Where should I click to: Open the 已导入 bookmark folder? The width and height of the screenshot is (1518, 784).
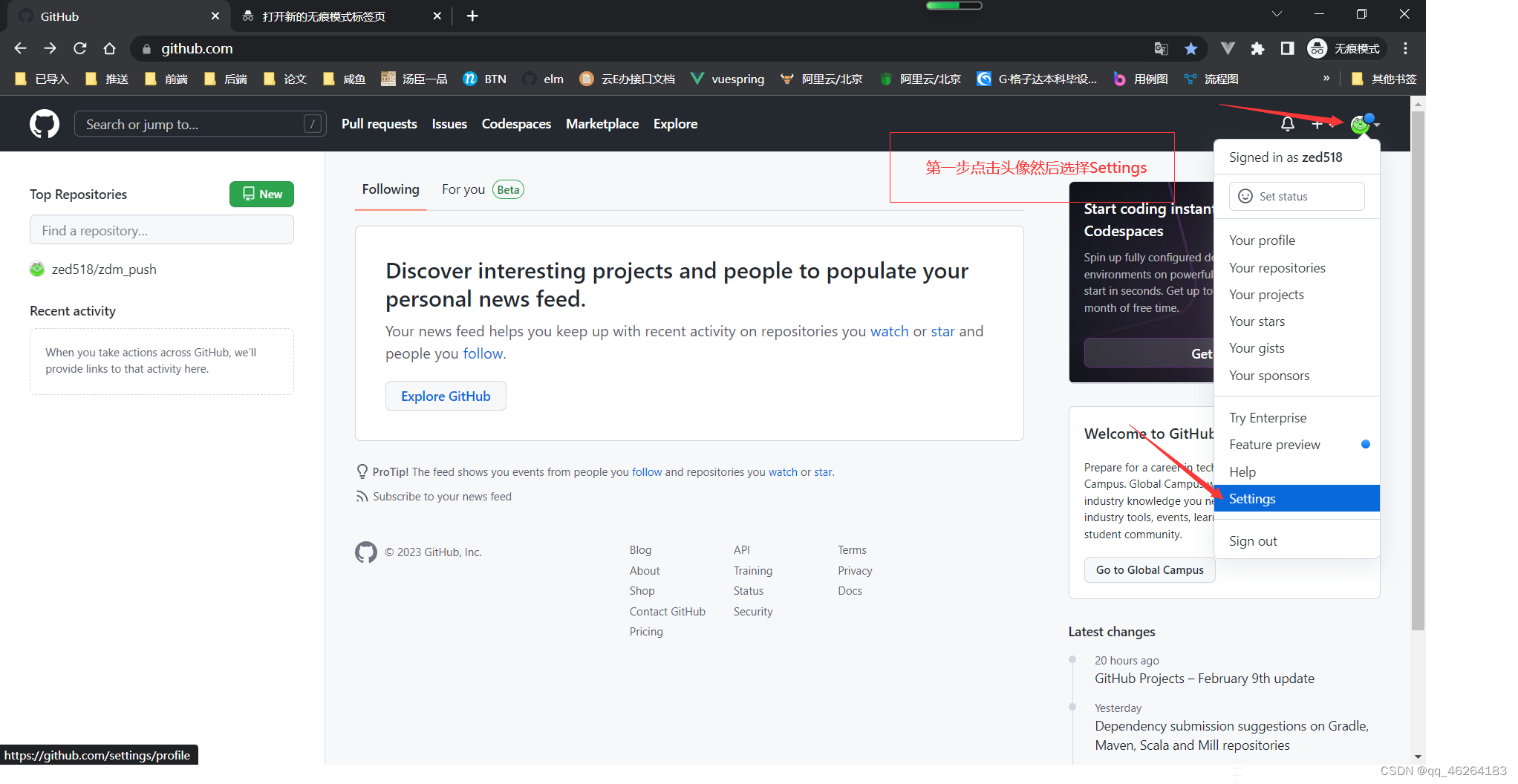[x=42, y=79]
